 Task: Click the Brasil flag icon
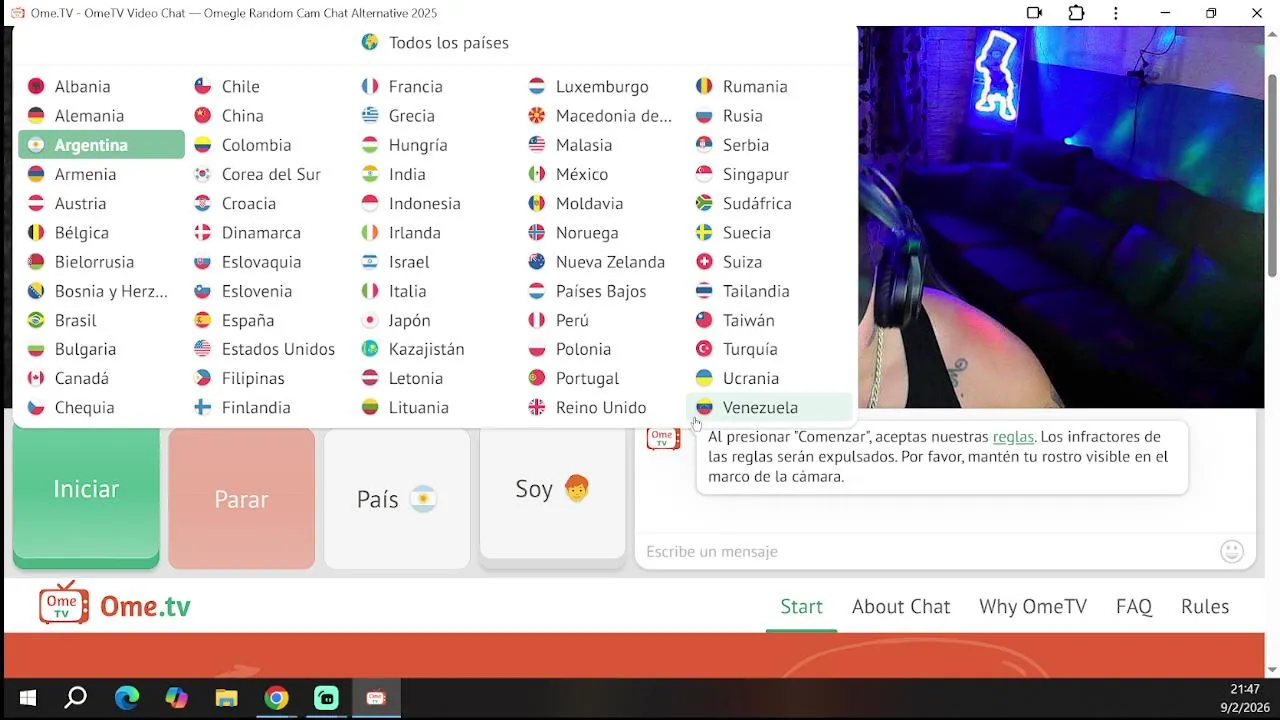coord(36,320)
